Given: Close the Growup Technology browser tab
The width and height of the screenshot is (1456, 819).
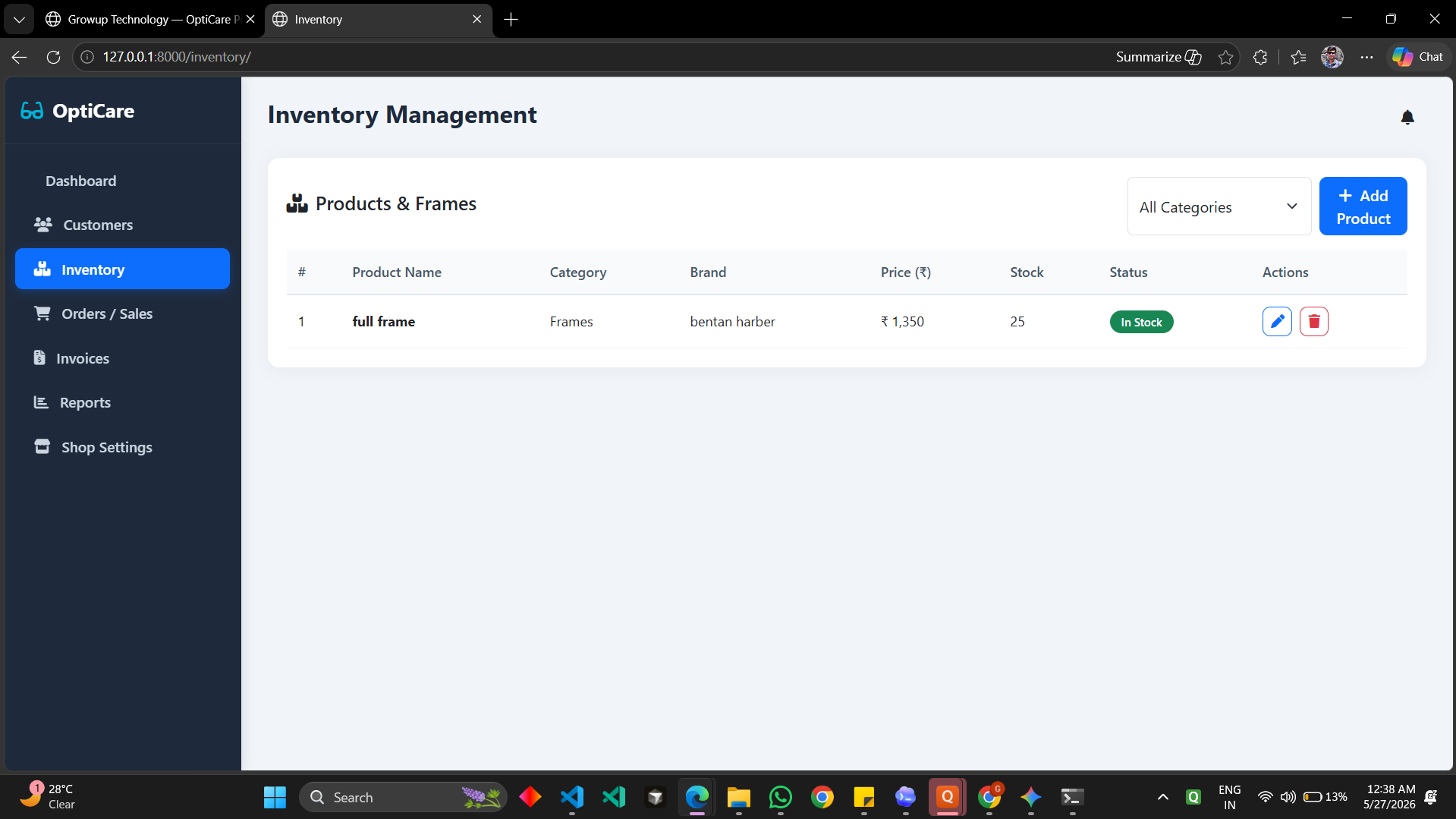Looking at the screenshot, I should 250,20.
